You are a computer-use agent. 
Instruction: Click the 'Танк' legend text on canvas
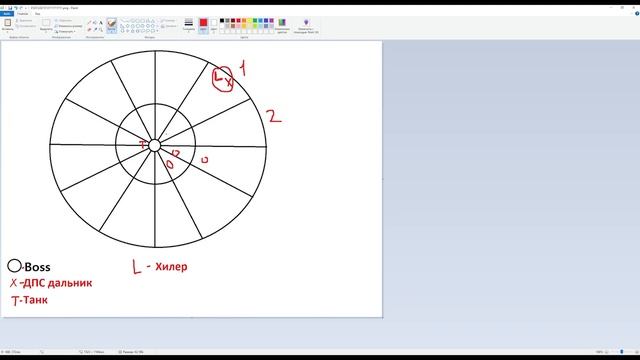tap(35, 300)
